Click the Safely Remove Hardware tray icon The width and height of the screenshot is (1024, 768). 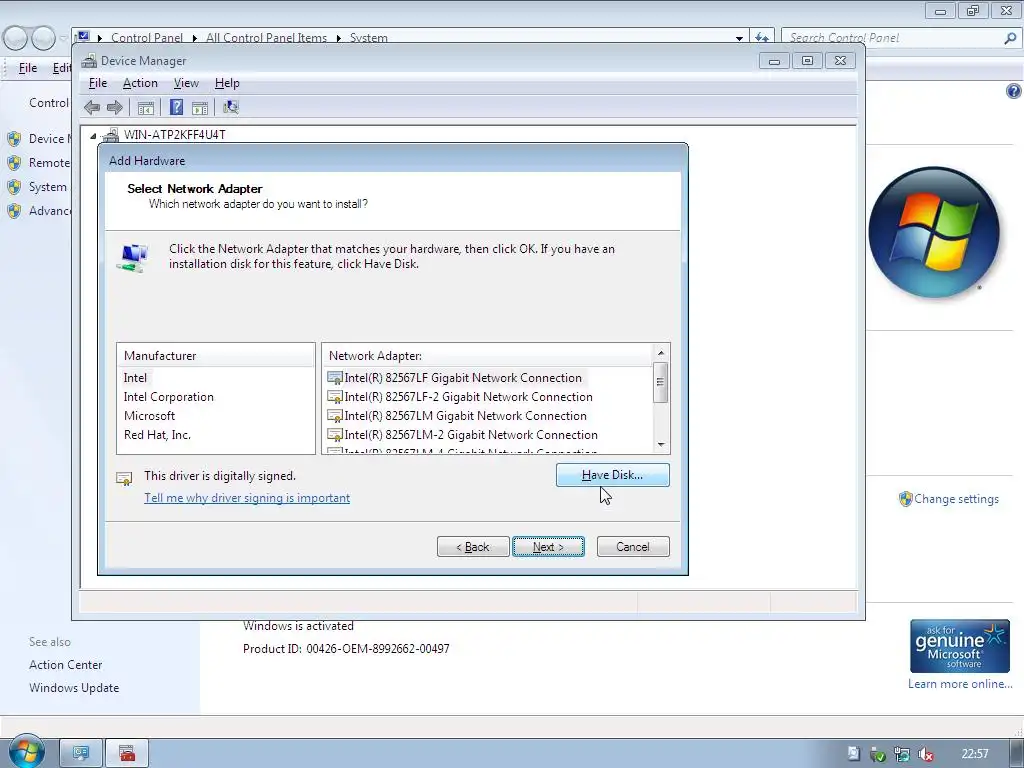point(878,754)
